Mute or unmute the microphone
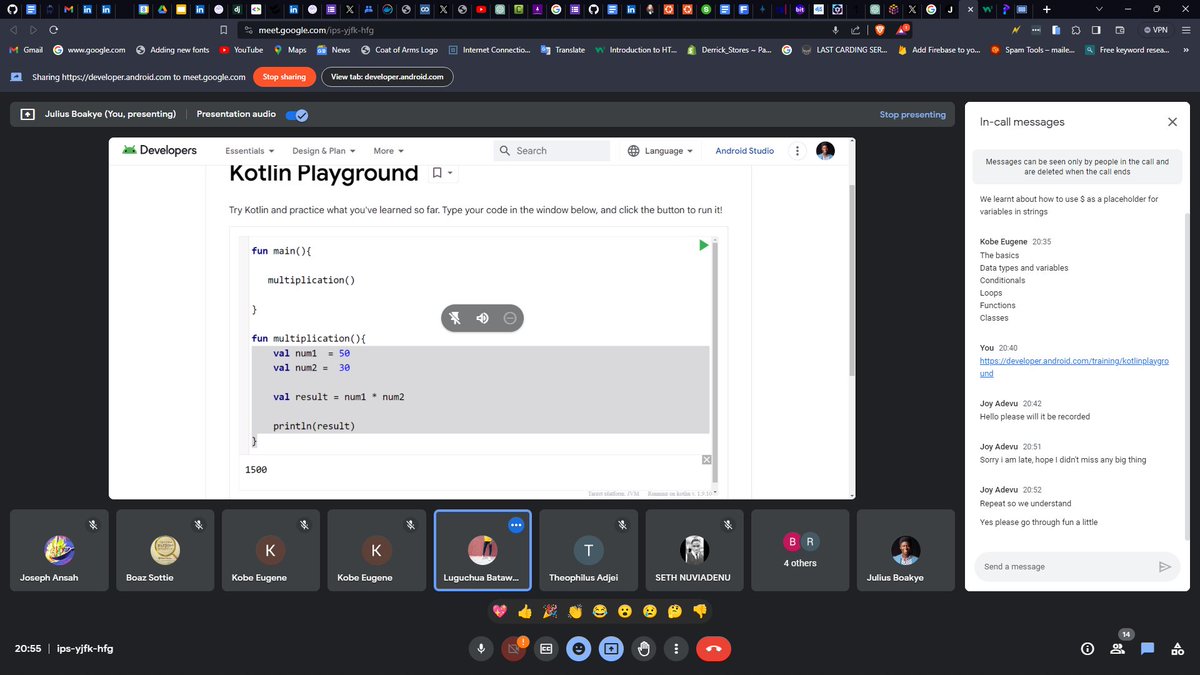 tap(481, 649)
